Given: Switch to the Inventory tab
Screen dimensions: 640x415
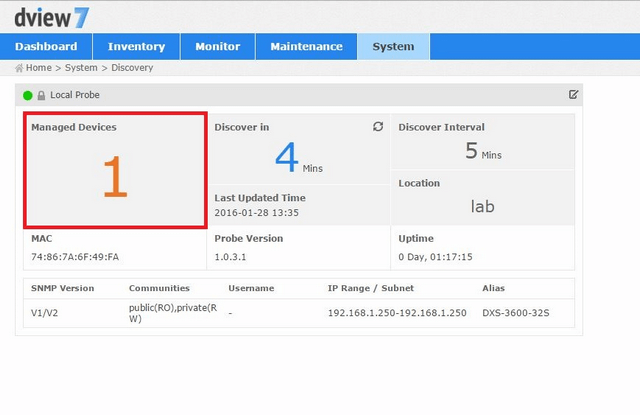Looking at the screenshot, I should [x=136, y=46].
